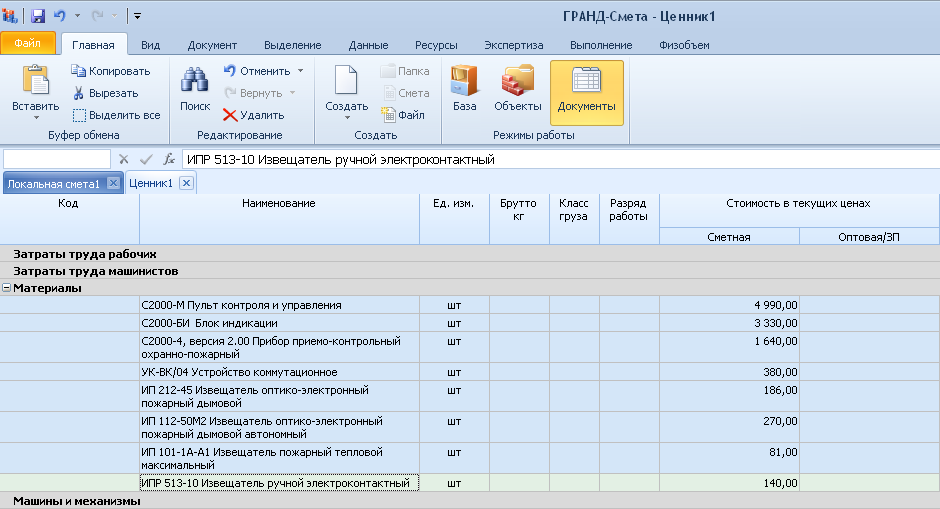
Task: Switch to the Документ ribbon tab
Action: tap(212, 45)
